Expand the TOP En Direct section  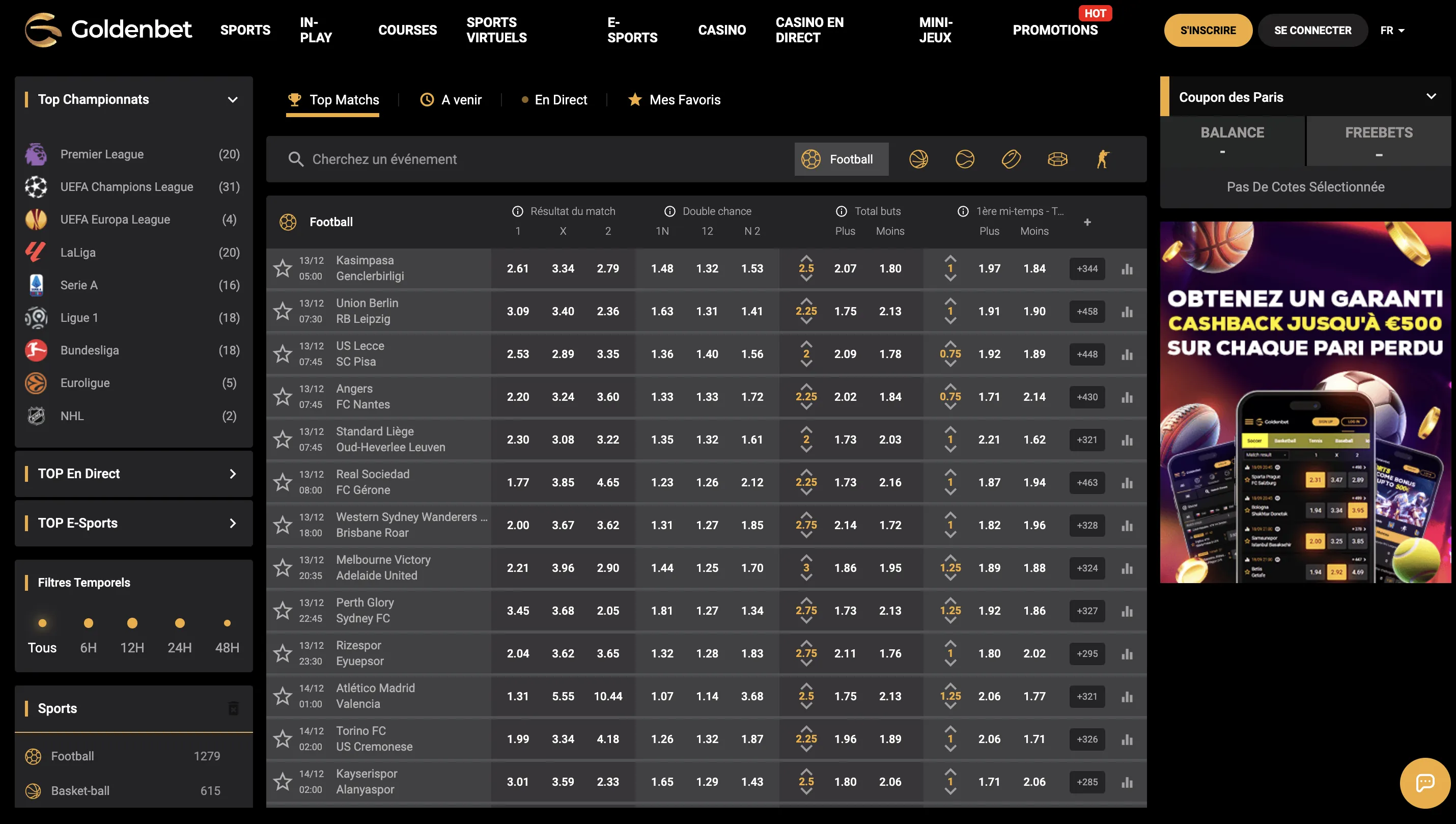tap(232, 474)
